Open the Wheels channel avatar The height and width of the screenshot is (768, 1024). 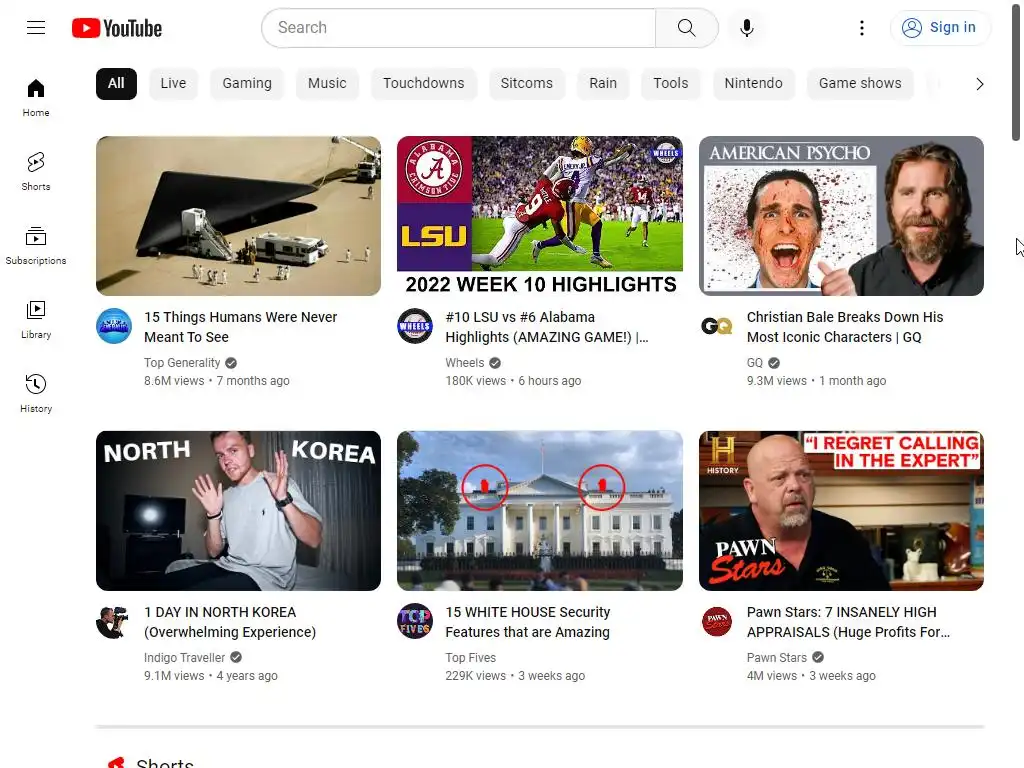pos(415,326)
